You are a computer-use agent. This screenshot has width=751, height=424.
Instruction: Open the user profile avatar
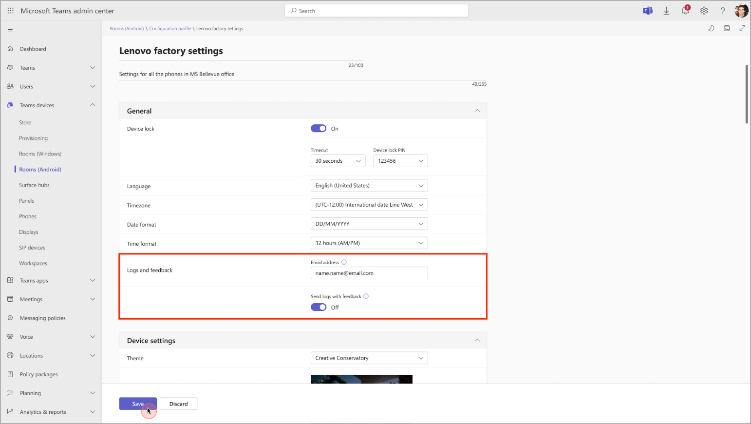click(x=741, y=11)
